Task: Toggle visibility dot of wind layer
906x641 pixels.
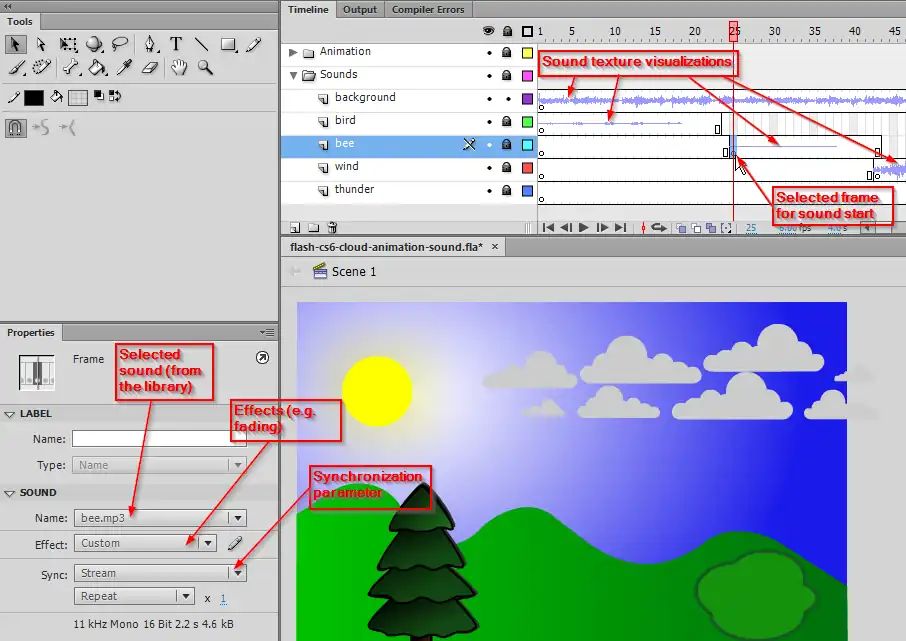Action: click(x=489, y=167)
